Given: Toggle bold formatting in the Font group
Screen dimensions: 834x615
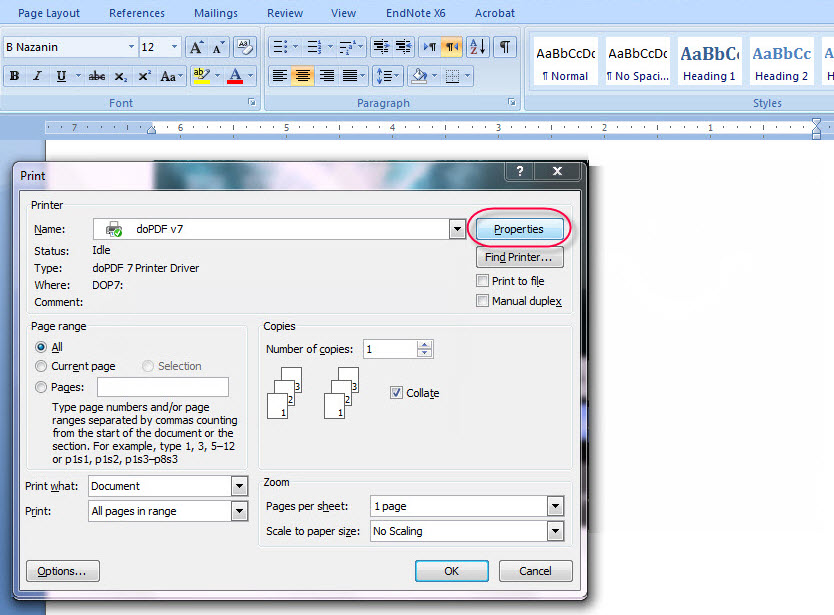Looking at the screenshot, I should (14, 76).
